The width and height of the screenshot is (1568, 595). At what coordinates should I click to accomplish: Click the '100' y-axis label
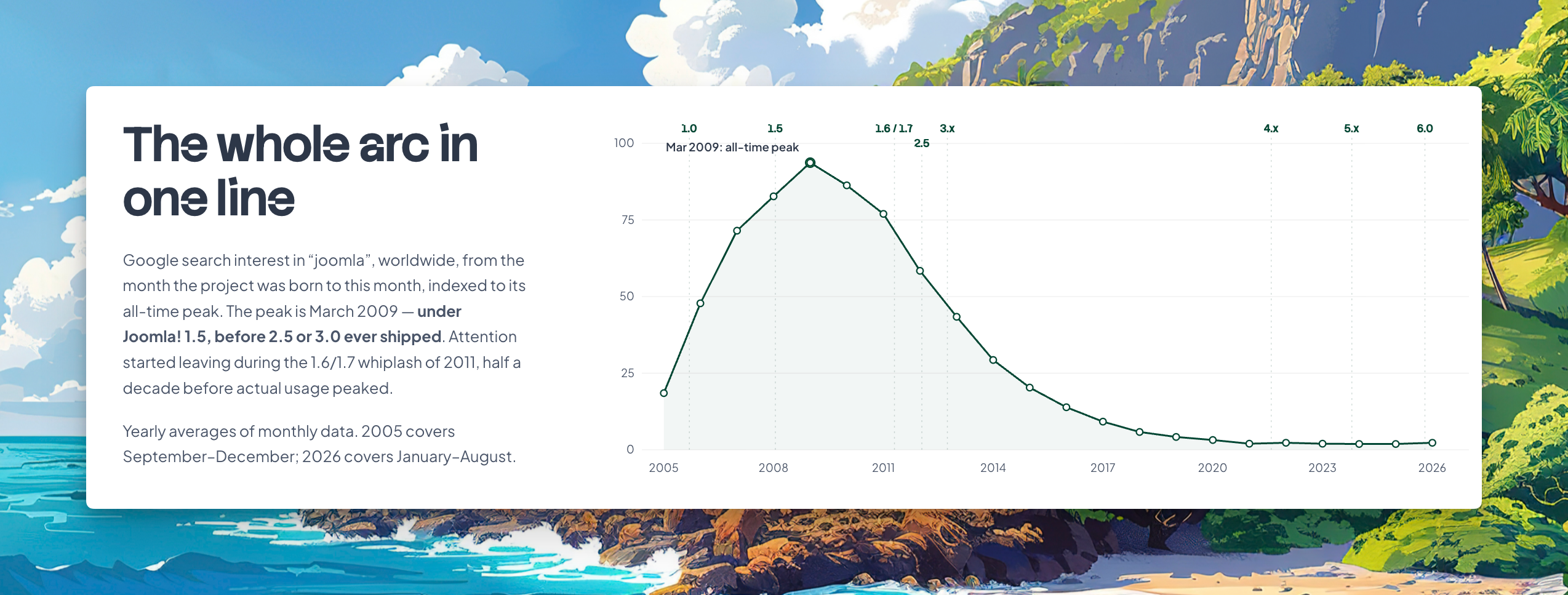623,143
